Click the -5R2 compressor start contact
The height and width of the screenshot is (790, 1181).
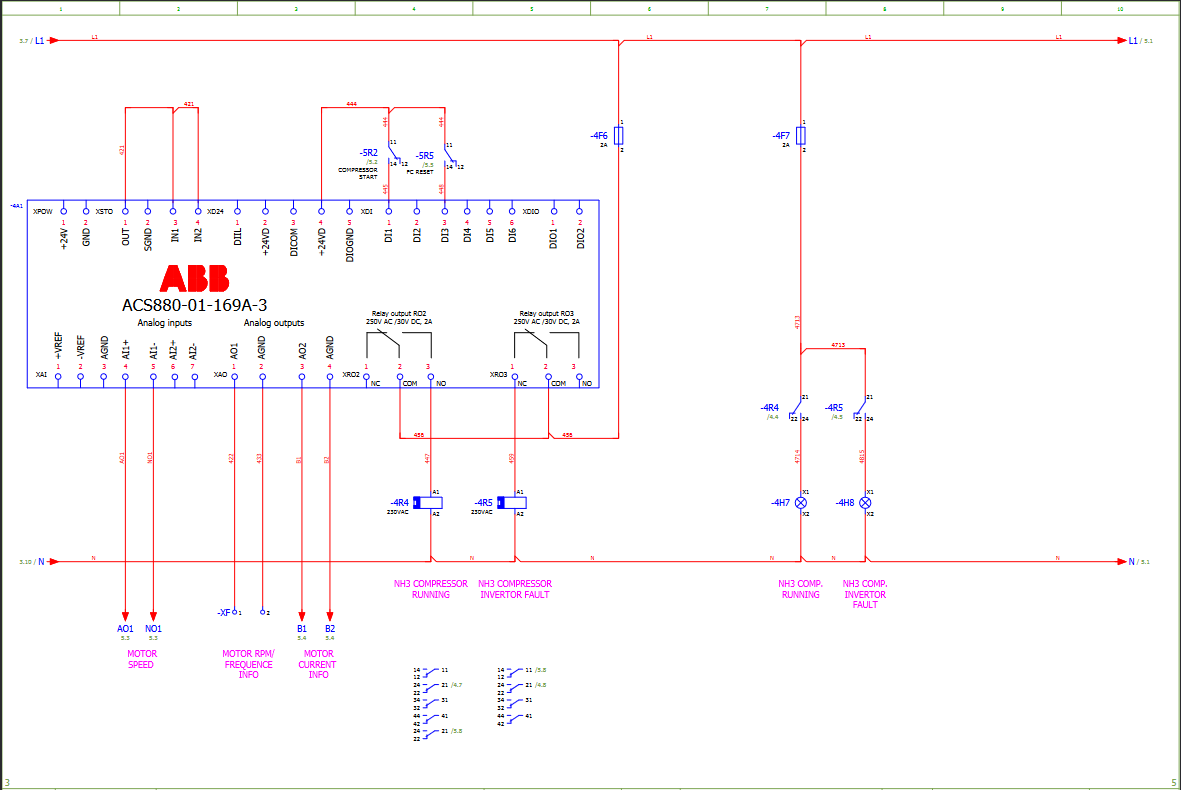(x=392, y=156)
